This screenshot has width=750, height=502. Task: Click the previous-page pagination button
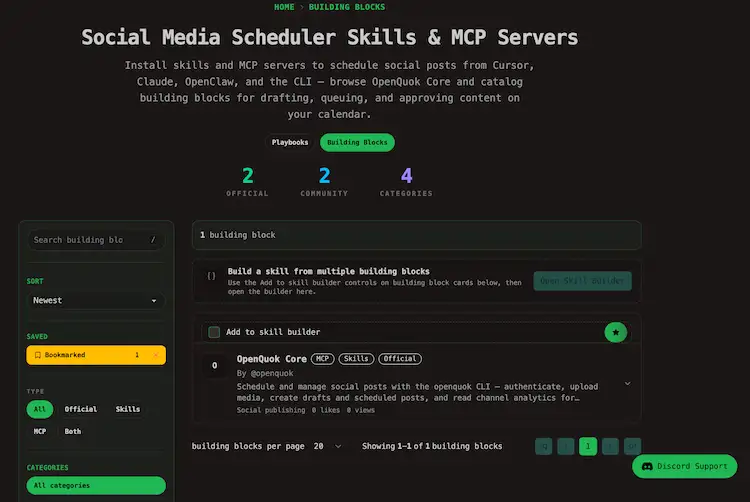pos(566,446)
